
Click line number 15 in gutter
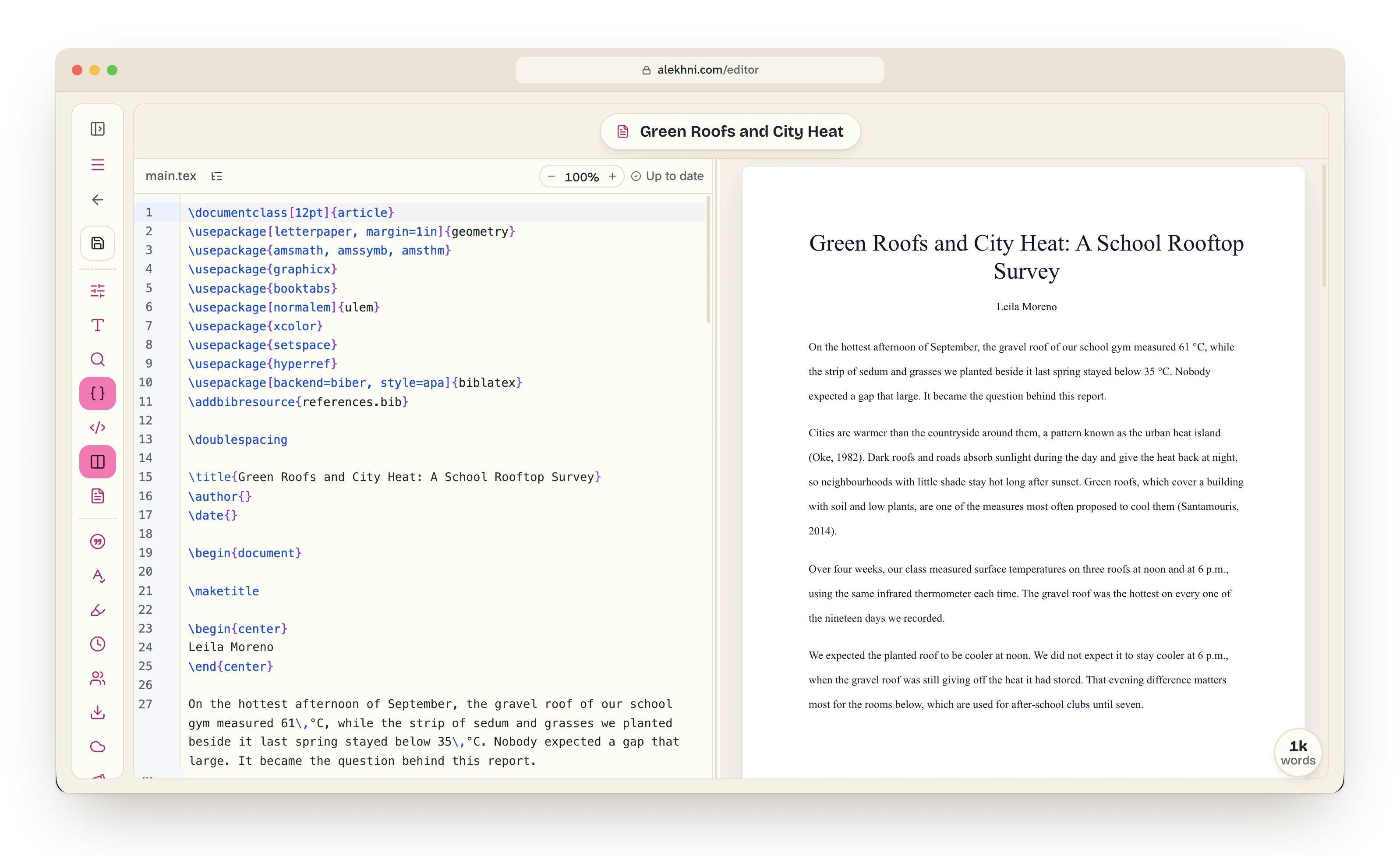click(x=145, y=477)
